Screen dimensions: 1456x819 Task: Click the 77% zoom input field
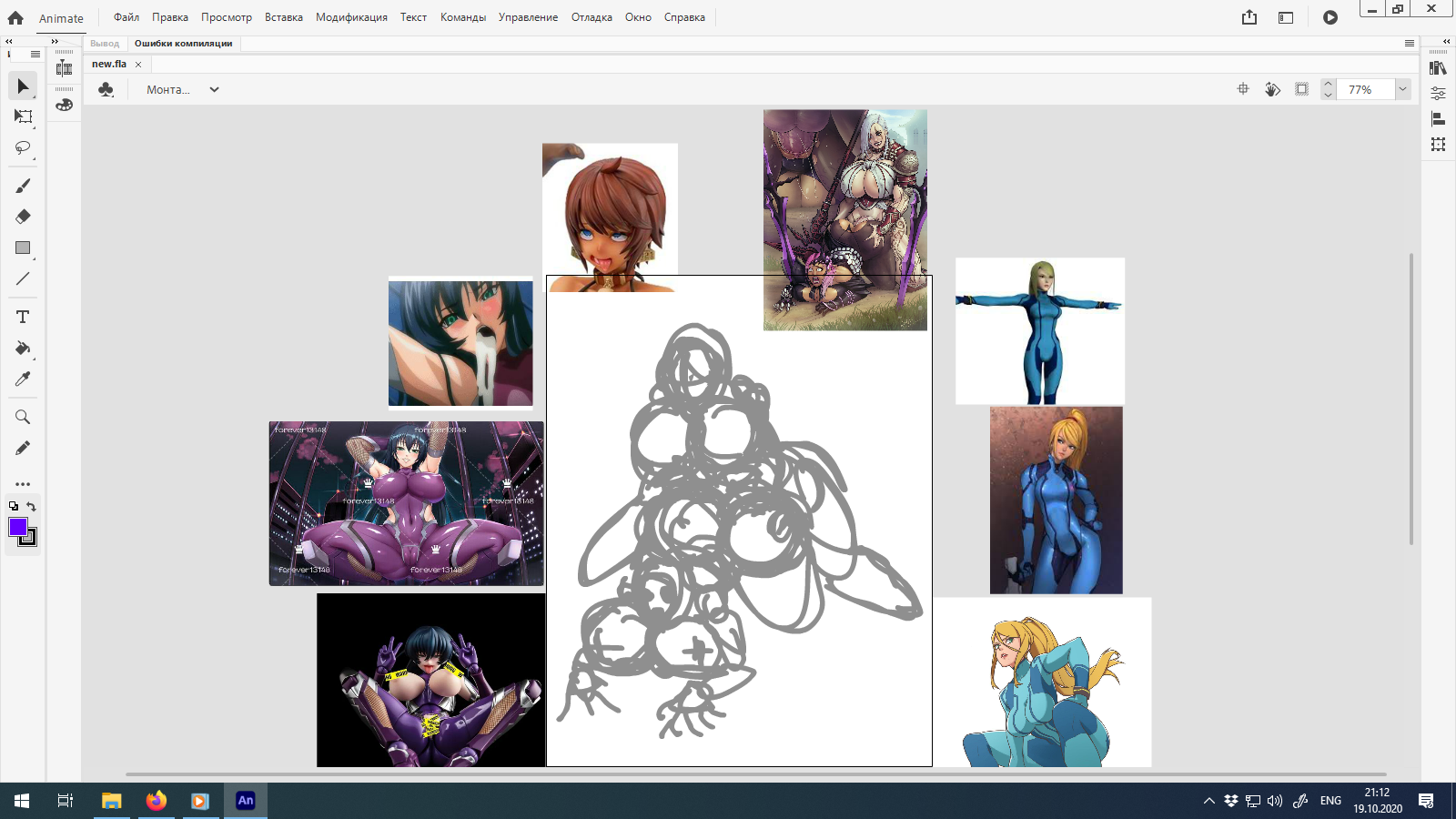click(1365, 89)
